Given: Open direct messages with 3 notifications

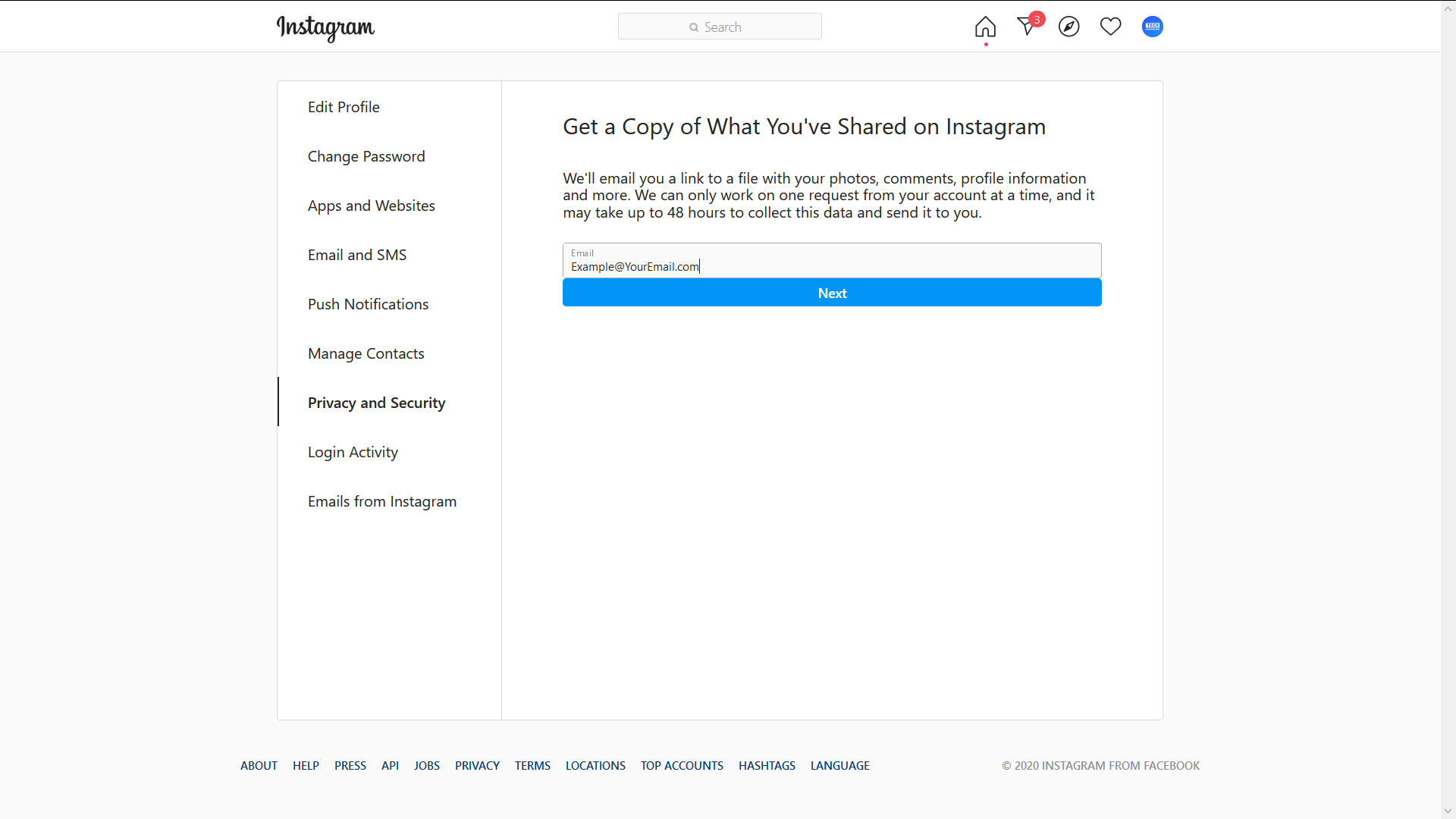Looking at the screenshot, I should click(1029, 25).
